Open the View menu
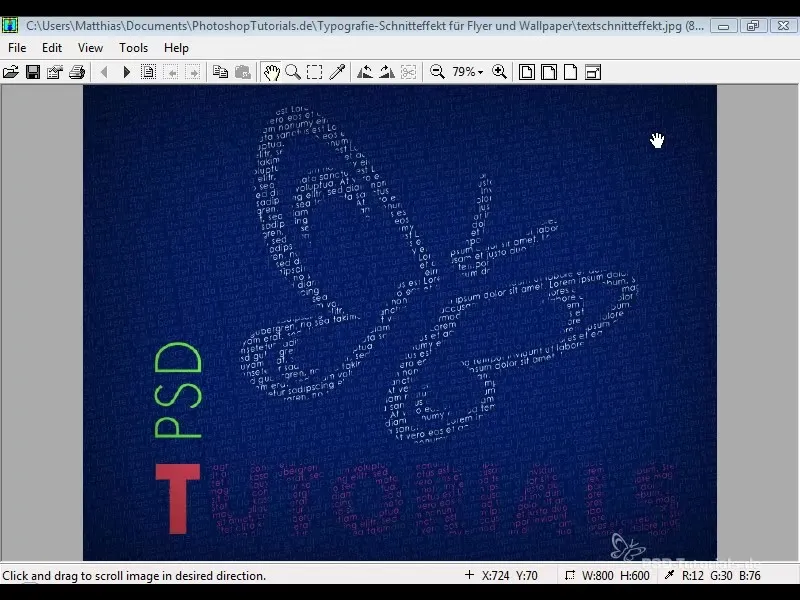The image size is (800, 600). click(x=90, y=47)
